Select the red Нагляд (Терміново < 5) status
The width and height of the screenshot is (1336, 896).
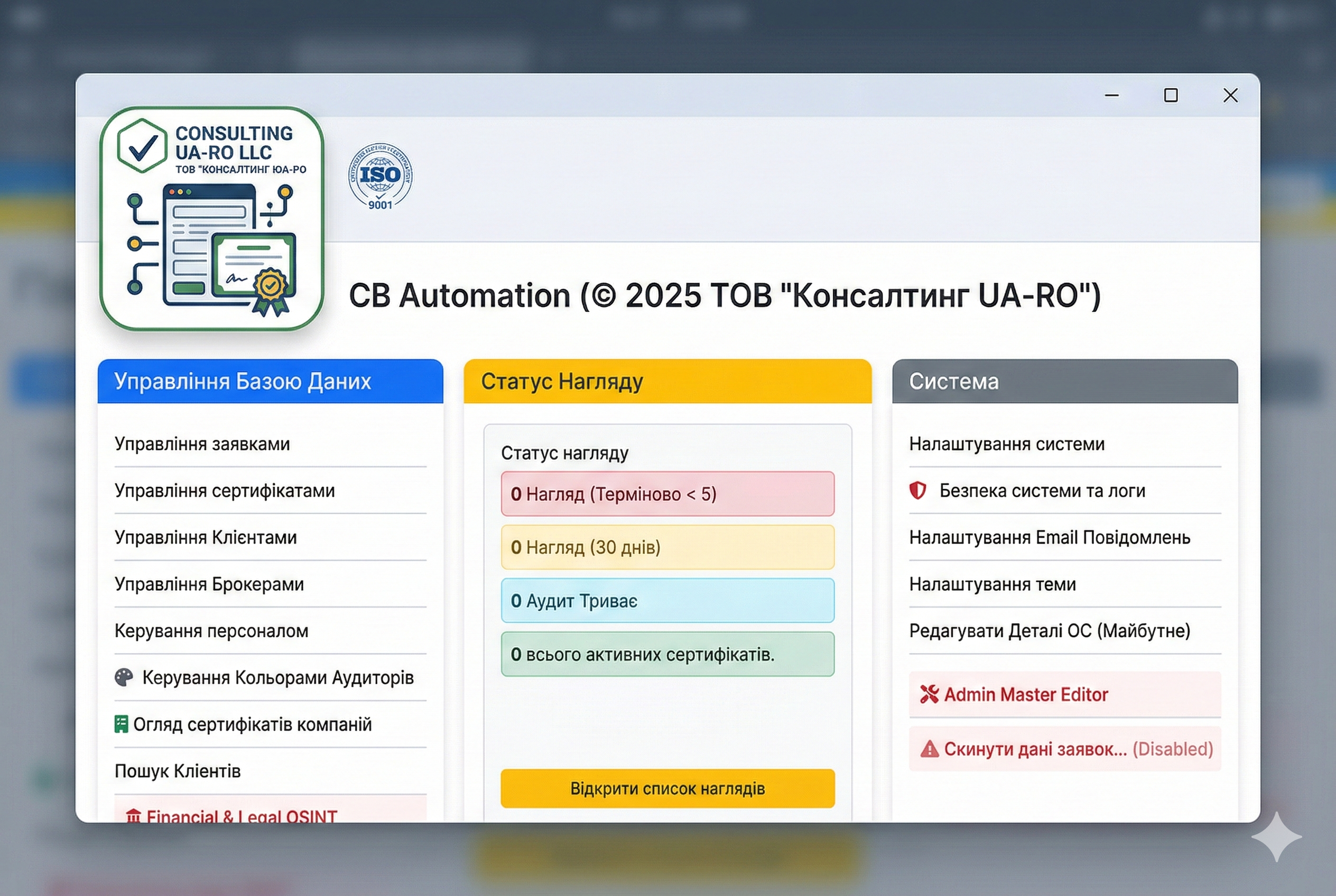(667, 494)
